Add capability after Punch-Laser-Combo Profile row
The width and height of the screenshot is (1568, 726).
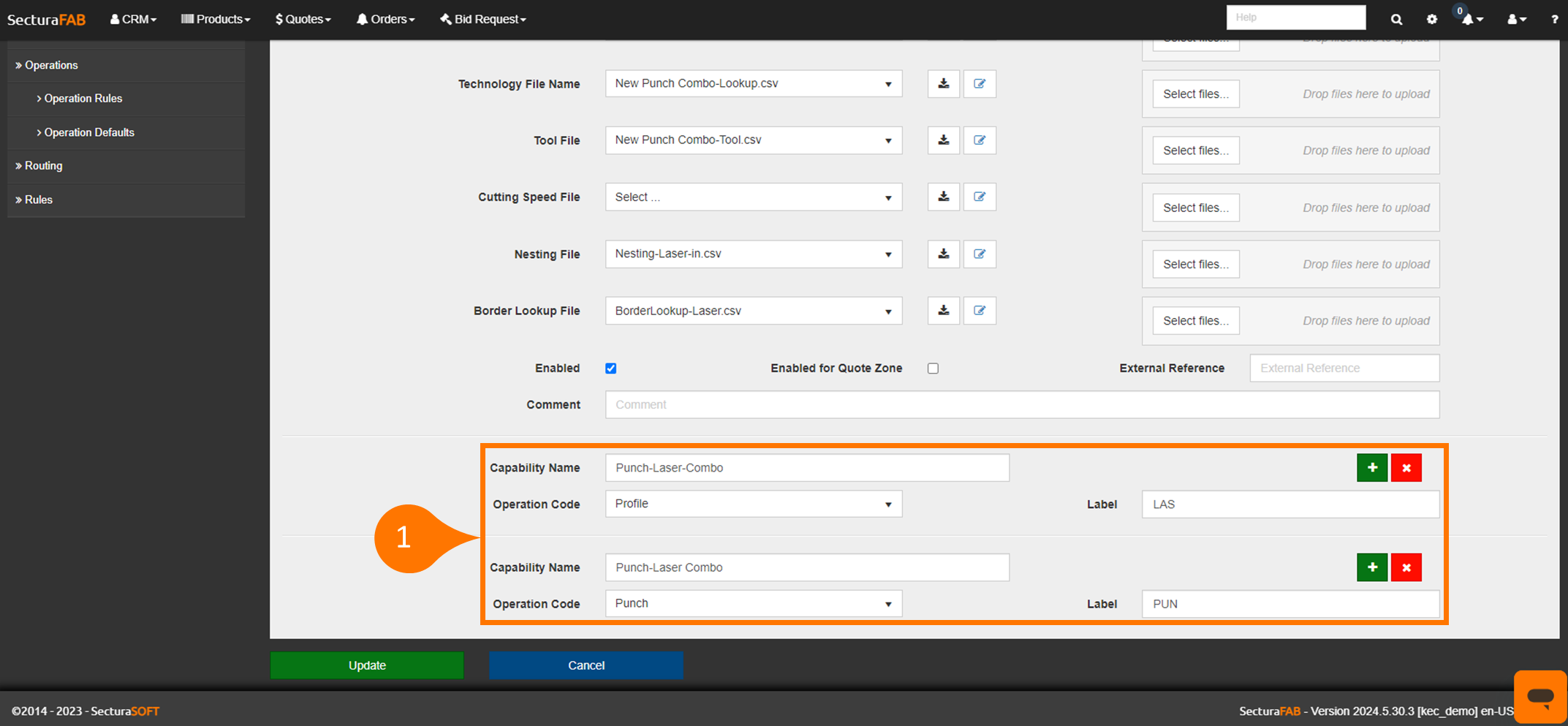[x=1371, y=468]
